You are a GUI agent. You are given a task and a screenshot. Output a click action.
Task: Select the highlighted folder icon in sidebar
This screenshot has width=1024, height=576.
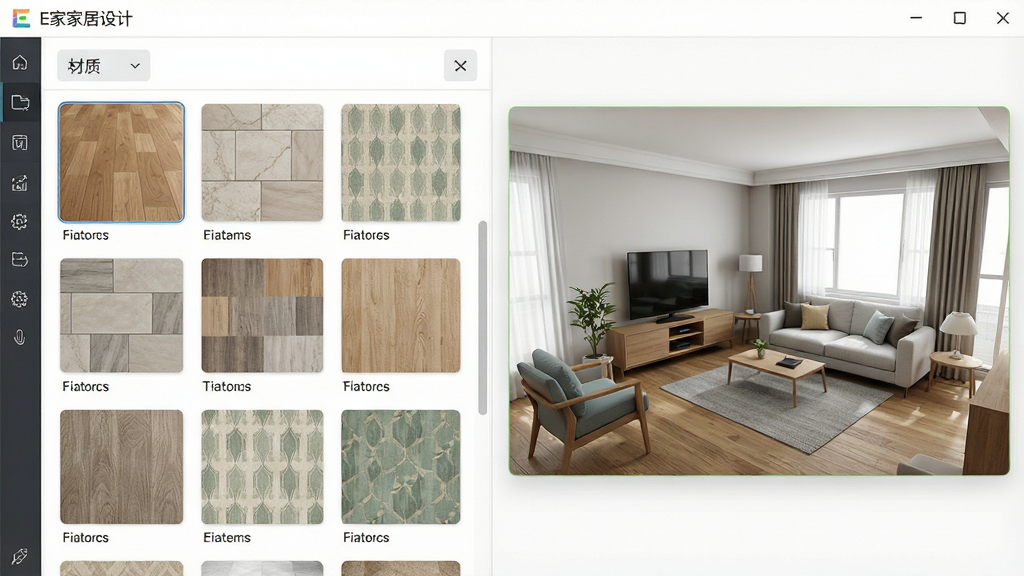point(20,103)
